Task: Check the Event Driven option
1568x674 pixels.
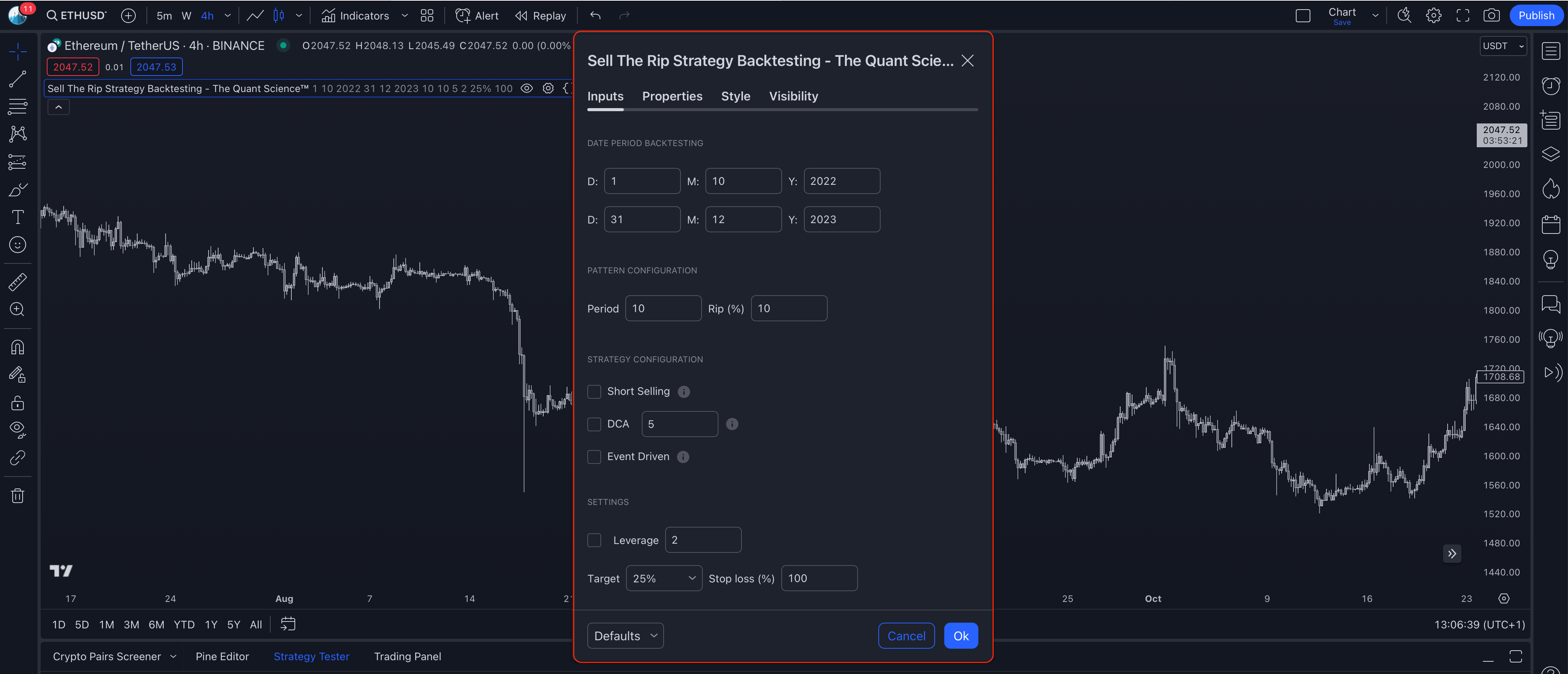Action: (594, 457)
